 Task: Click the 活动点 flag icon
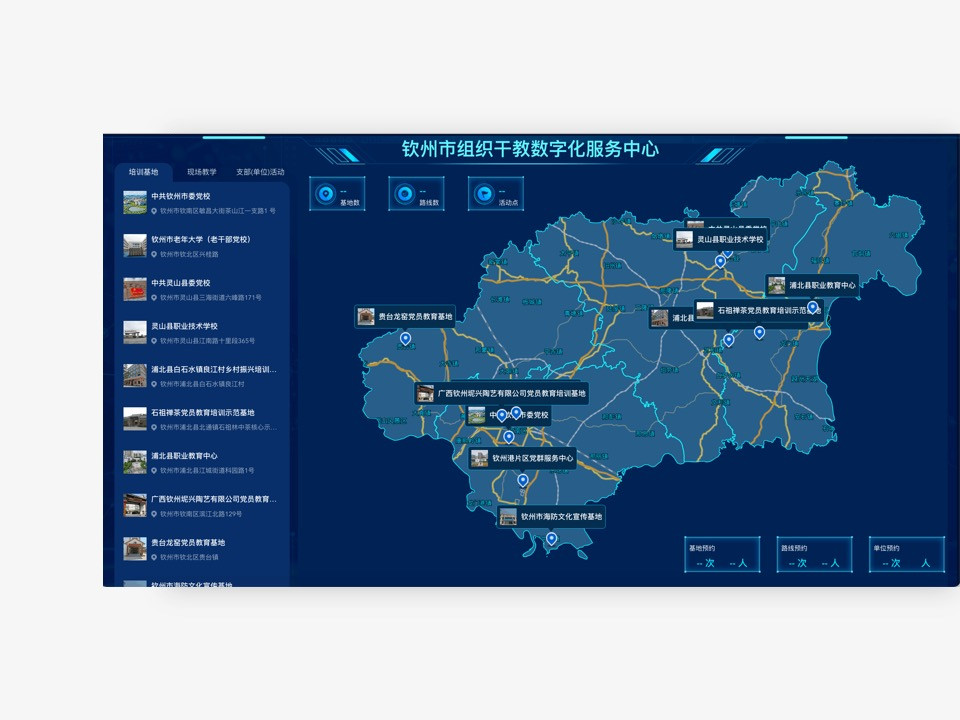pyautogui.click(x=483, y=193)
